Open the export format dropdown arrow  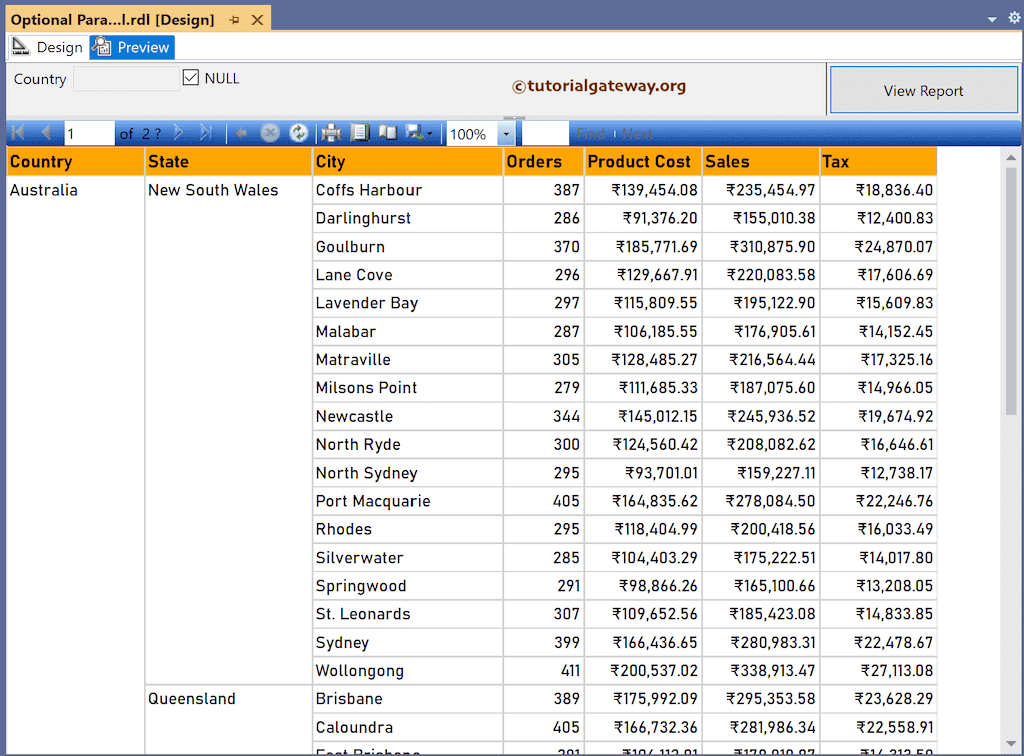(x=428, y=133)
